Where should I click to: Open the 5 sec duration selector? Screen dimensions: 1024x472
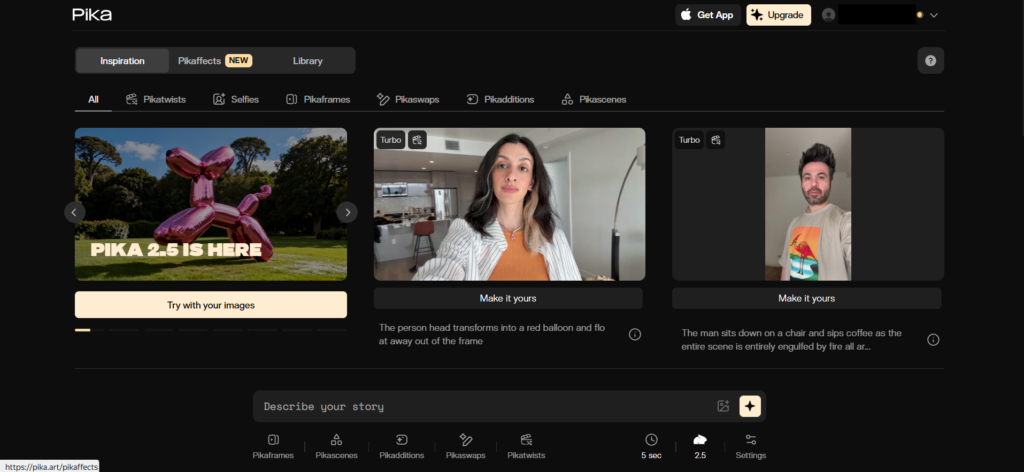[x=651, y=446]
